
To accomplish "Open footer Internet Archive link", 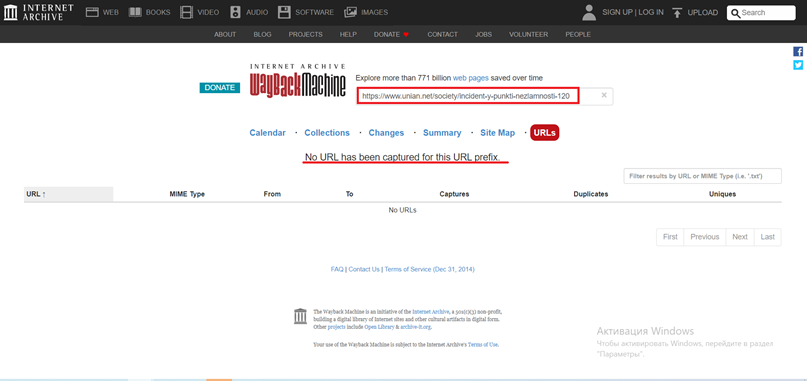I will [x=430, y=311].
